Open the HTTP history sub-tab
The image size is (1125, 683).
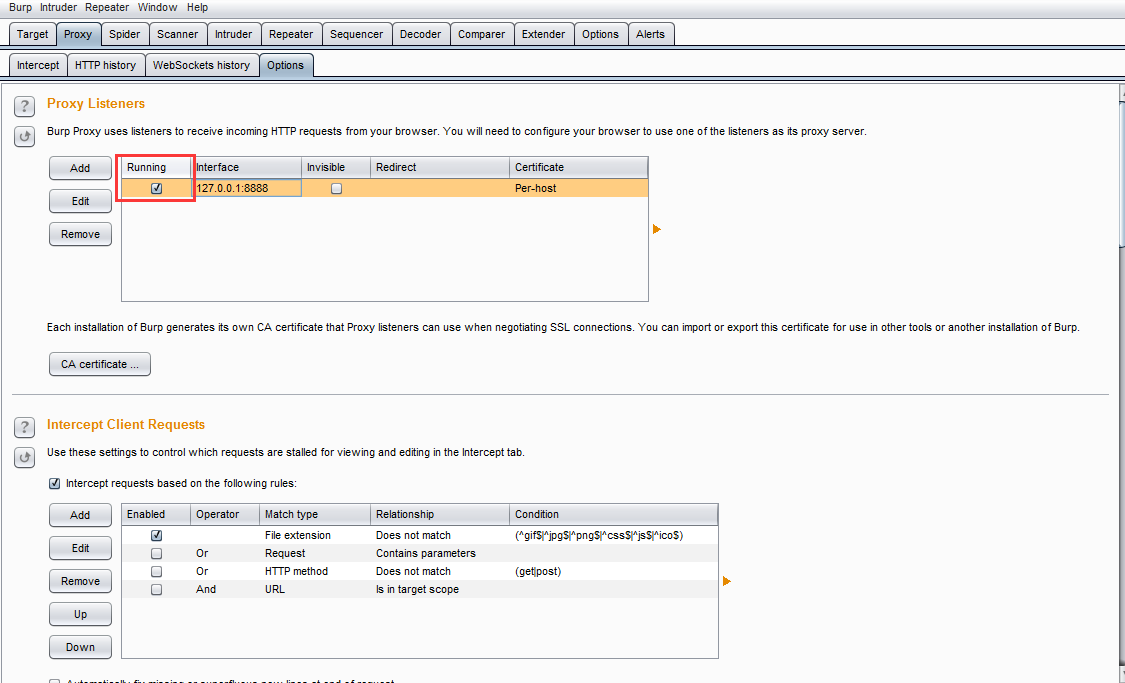point(105,65)
